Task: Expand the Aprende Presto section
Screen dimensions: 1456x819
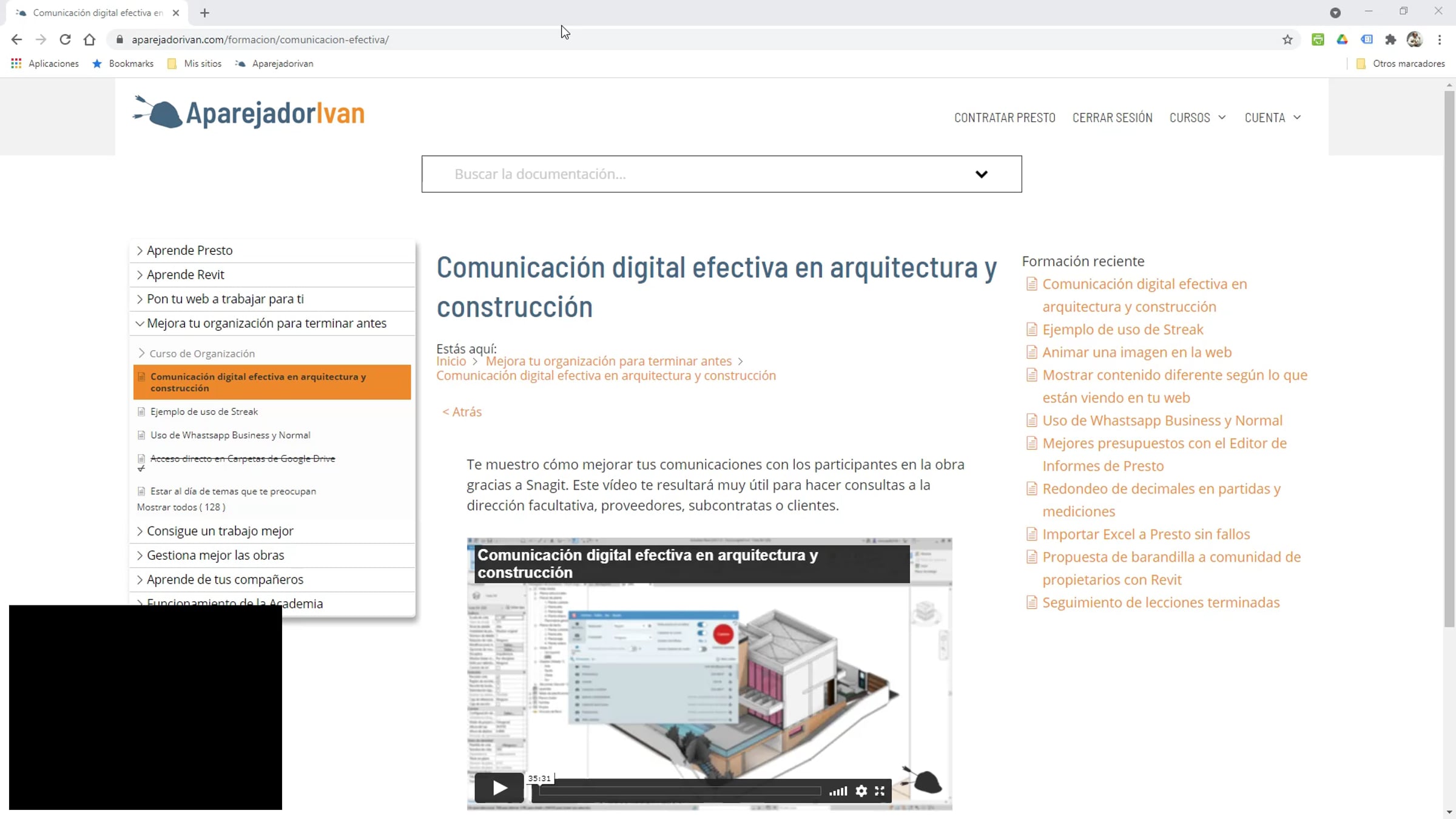Action: (189, 250)
